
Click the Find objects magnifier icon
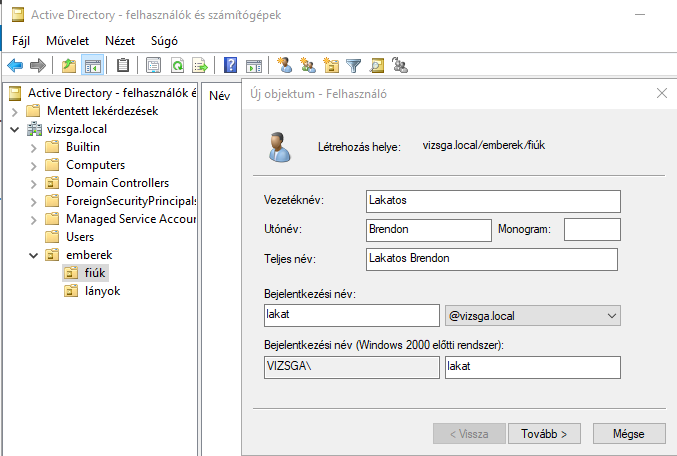(x=377, y=66)
